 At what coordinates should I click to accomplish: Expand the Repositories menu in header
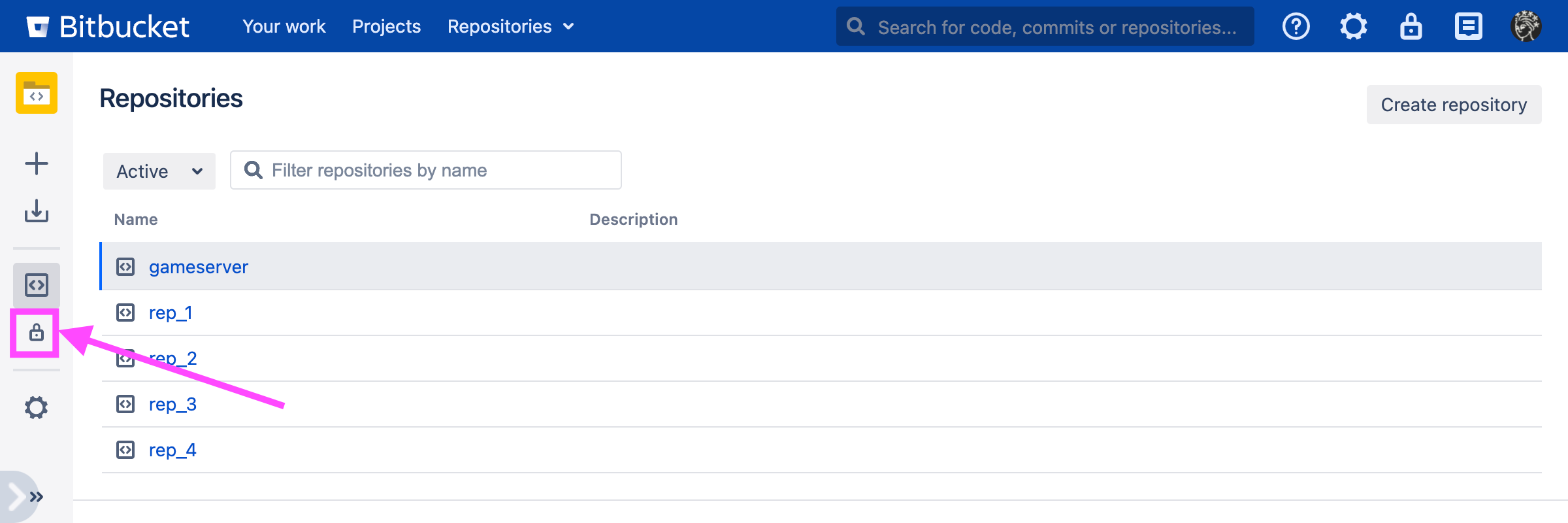point(510,27)
